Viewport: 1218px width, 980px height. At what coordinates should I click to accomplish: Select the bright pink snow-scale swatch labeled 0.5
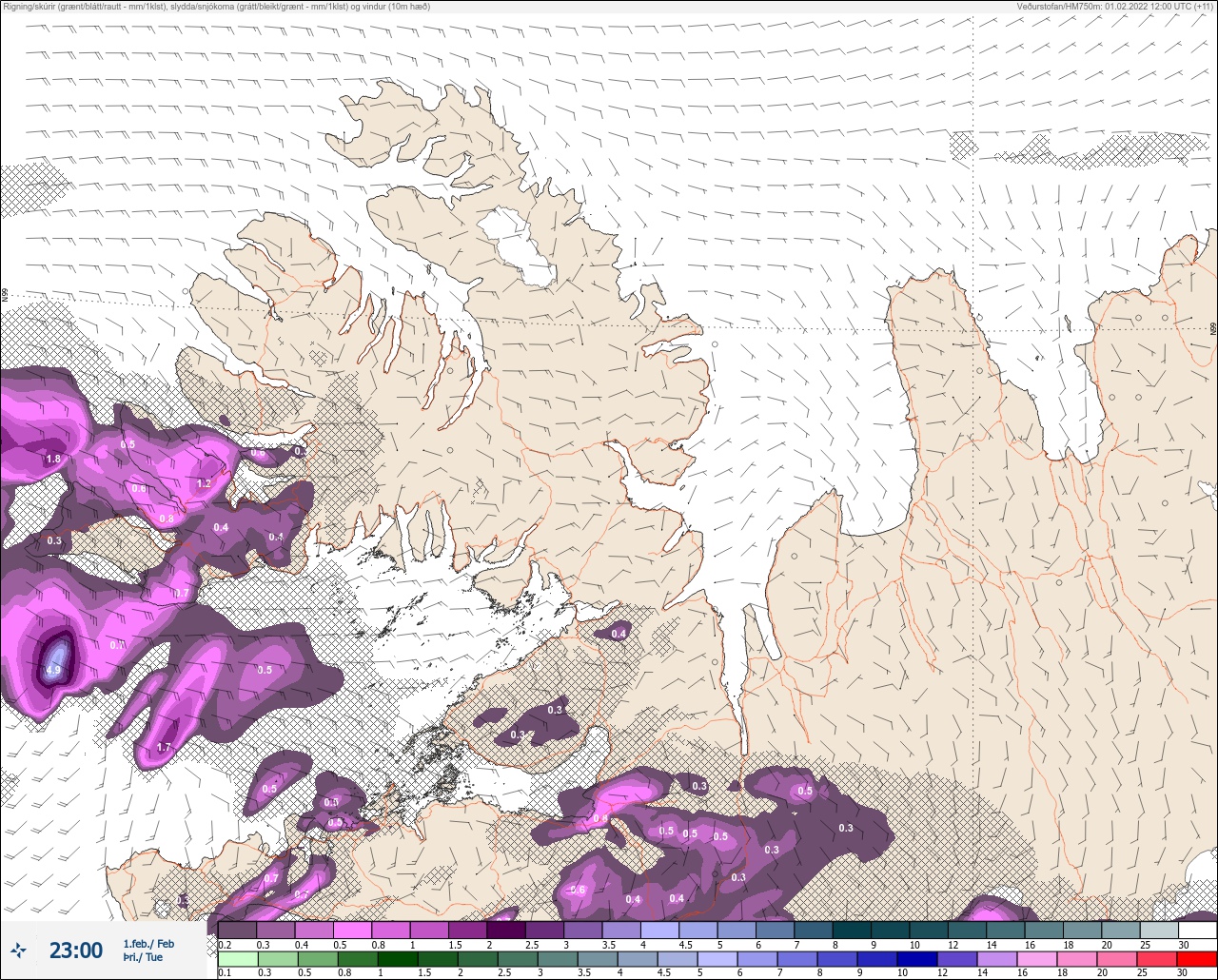pyautogui.click(x=352, y=930)
